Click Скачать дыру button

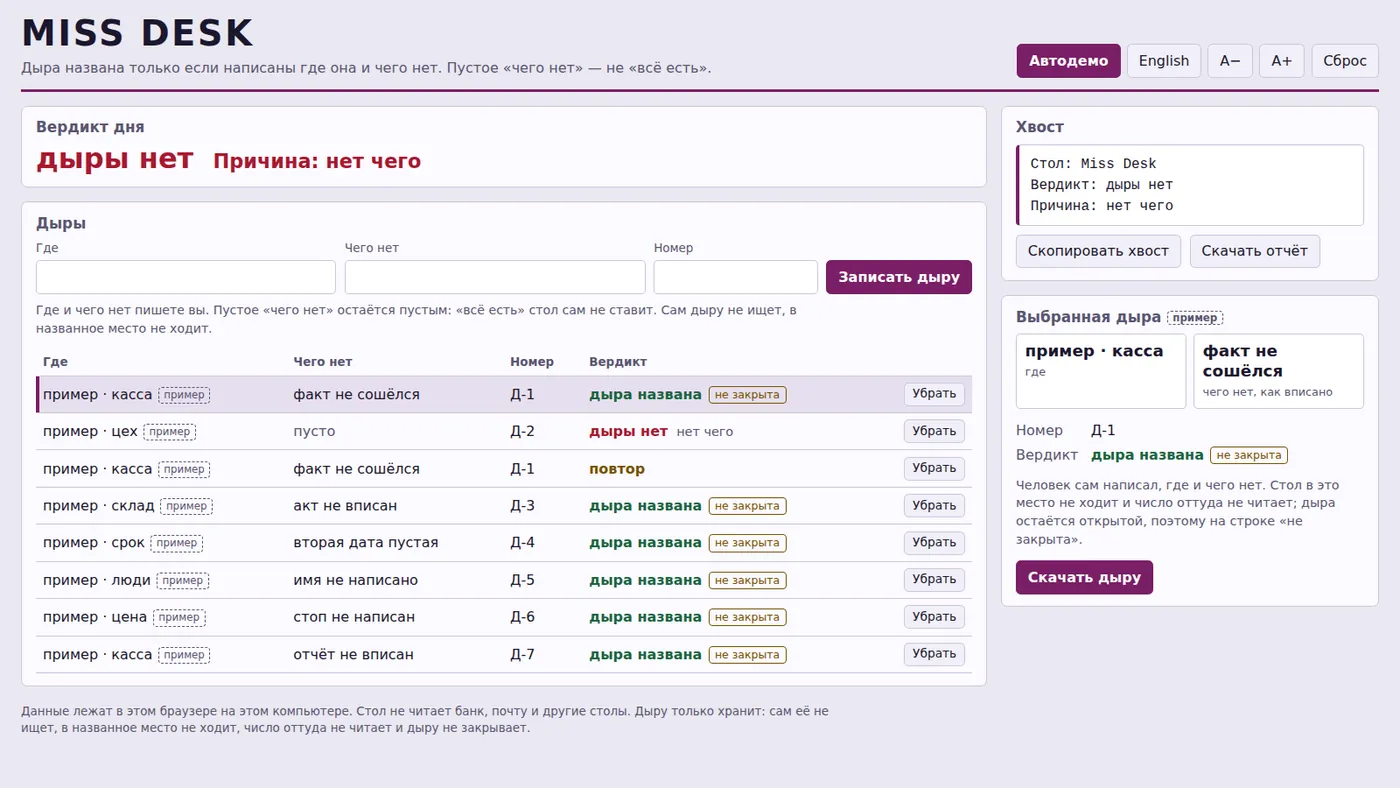[1084, 578]
